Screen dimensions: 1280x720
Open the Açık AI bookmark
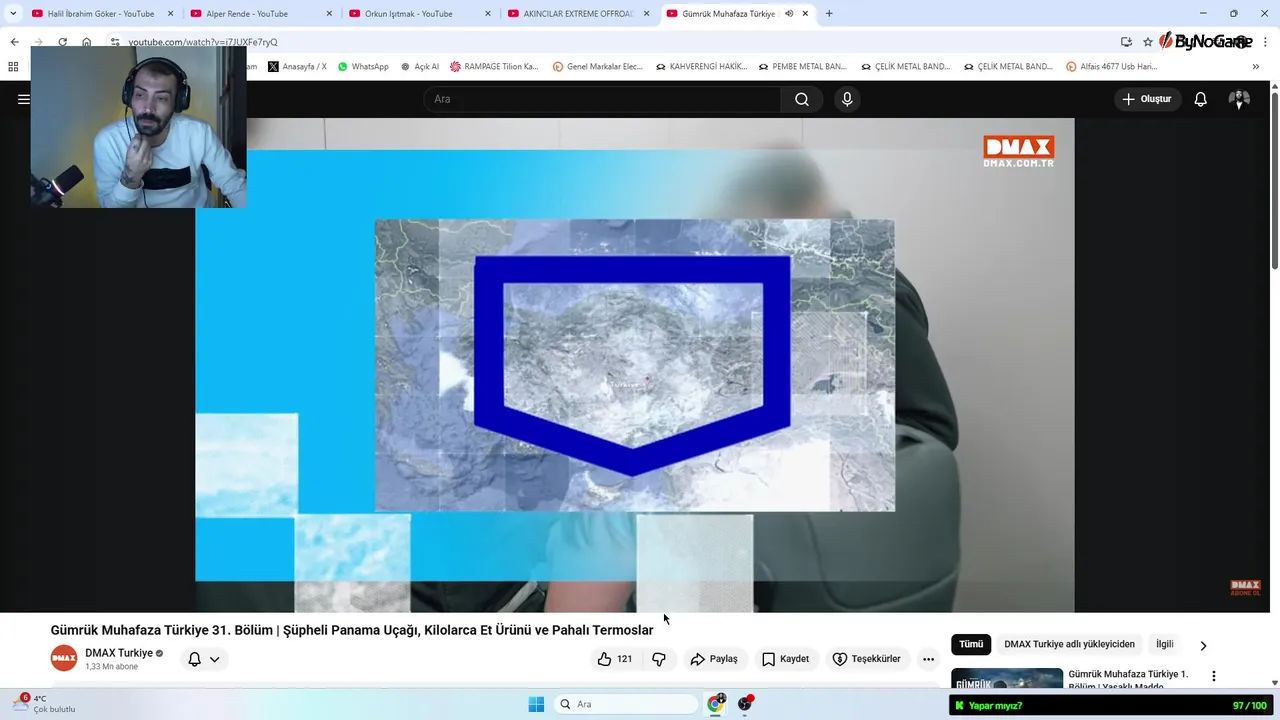(420, 67)
